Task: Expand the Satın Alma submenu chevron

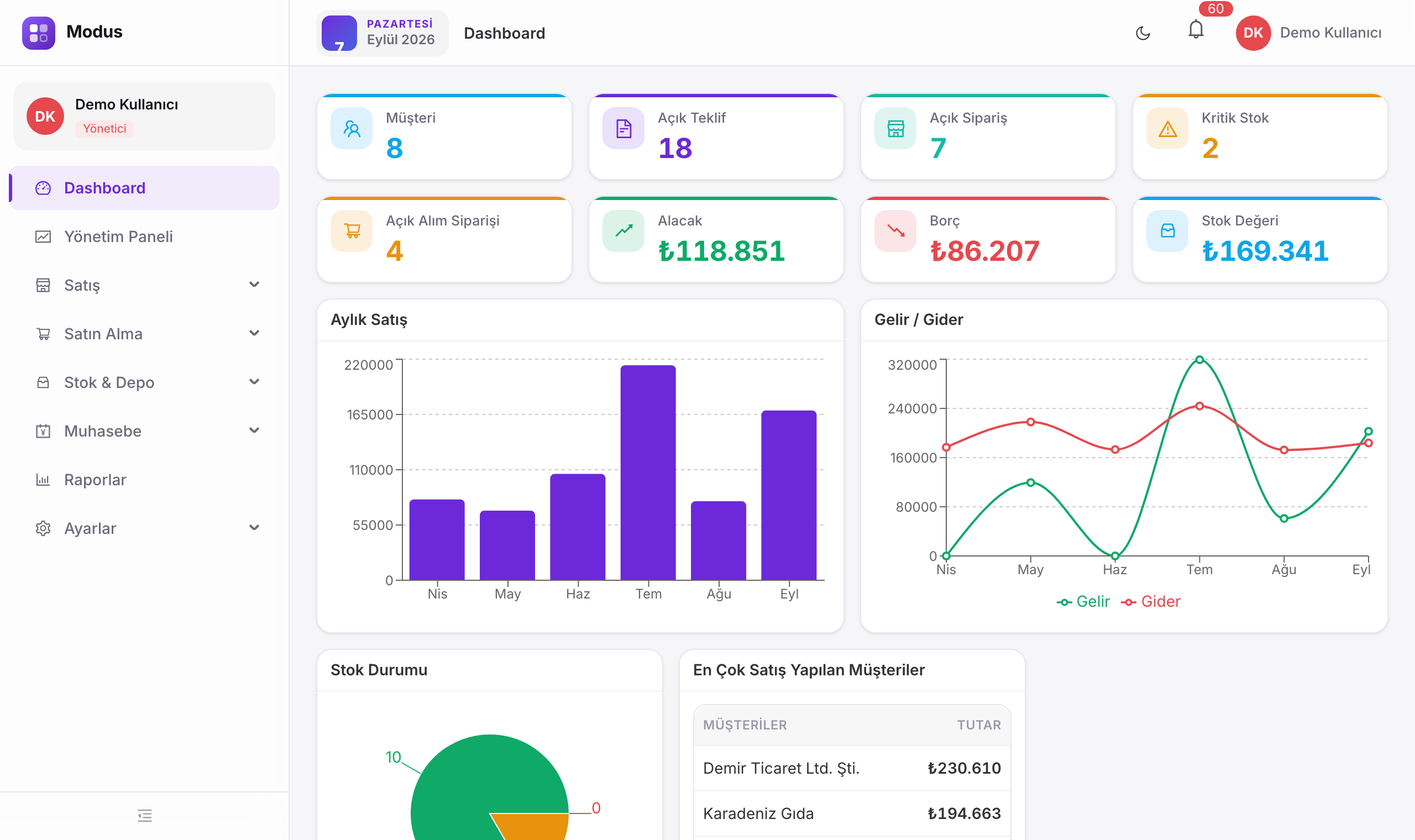Action: 254,333
